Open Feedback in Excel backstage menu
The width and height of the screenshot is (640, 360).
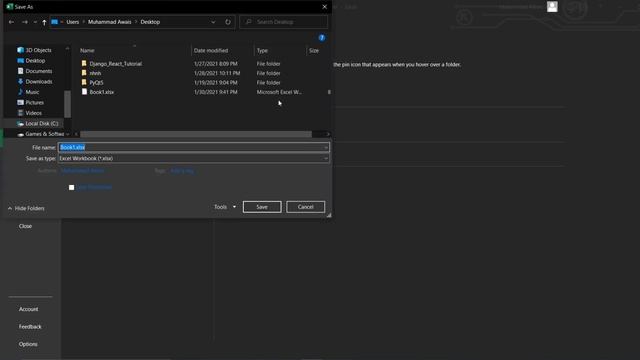point(30,327)
